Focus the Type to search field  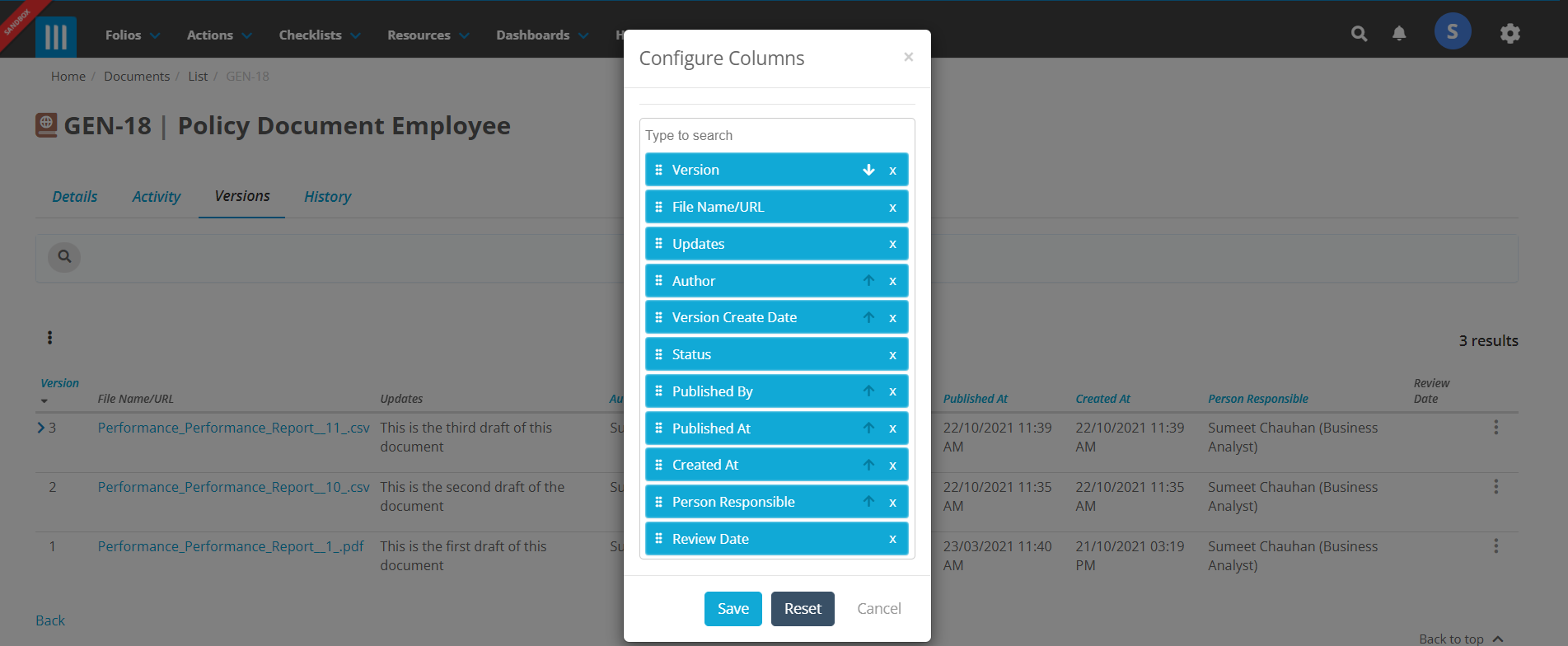point(777,135)
